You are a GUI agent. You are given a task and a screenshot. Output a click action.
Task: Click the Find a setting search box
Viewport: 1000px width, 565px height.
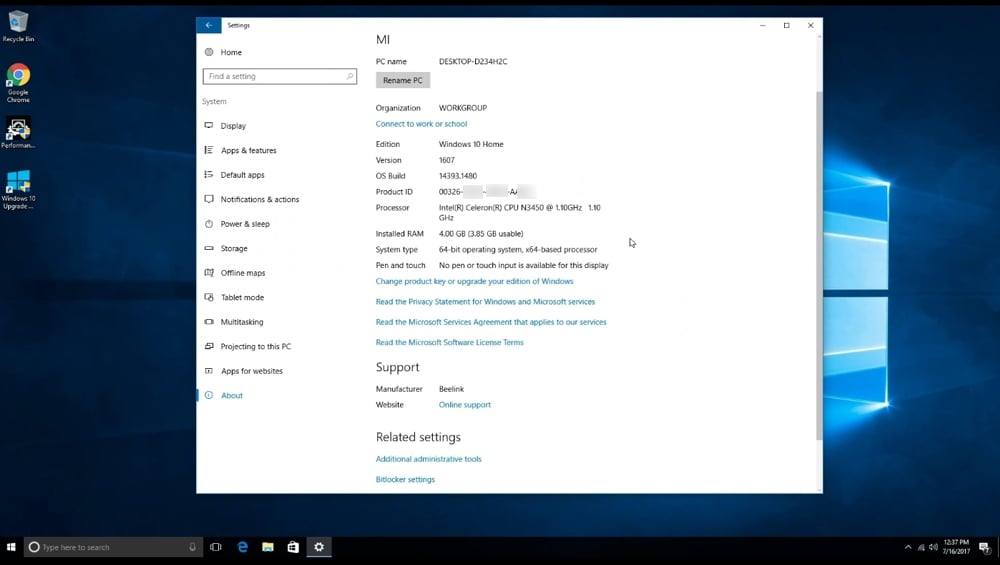coord(275,76)
